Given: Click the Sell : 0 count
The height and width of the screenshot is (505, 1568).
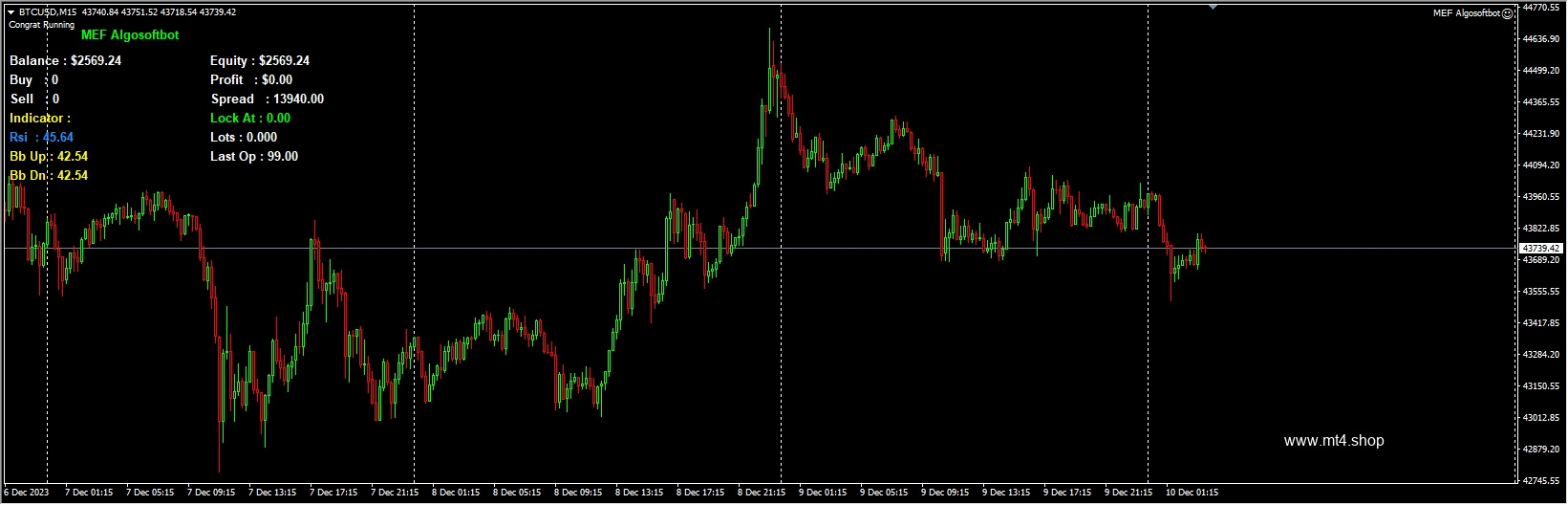Looking at the screenshot, I should click(34, 99).
